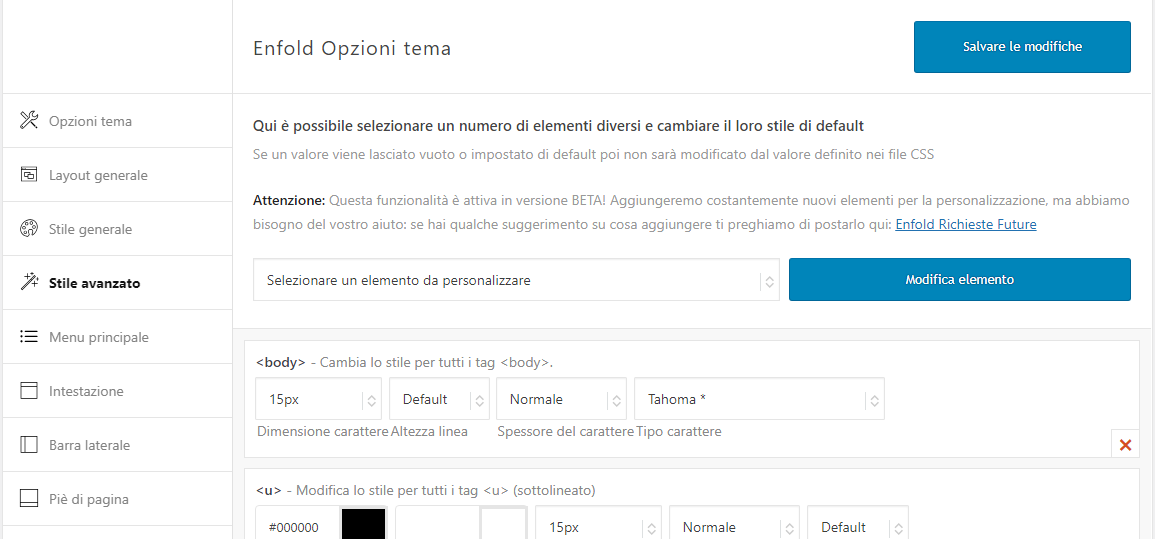This screenshot has width=1155, height=539.
Task: Click the layout icon beside Layout generale
Action: click(x=29, y=175)
